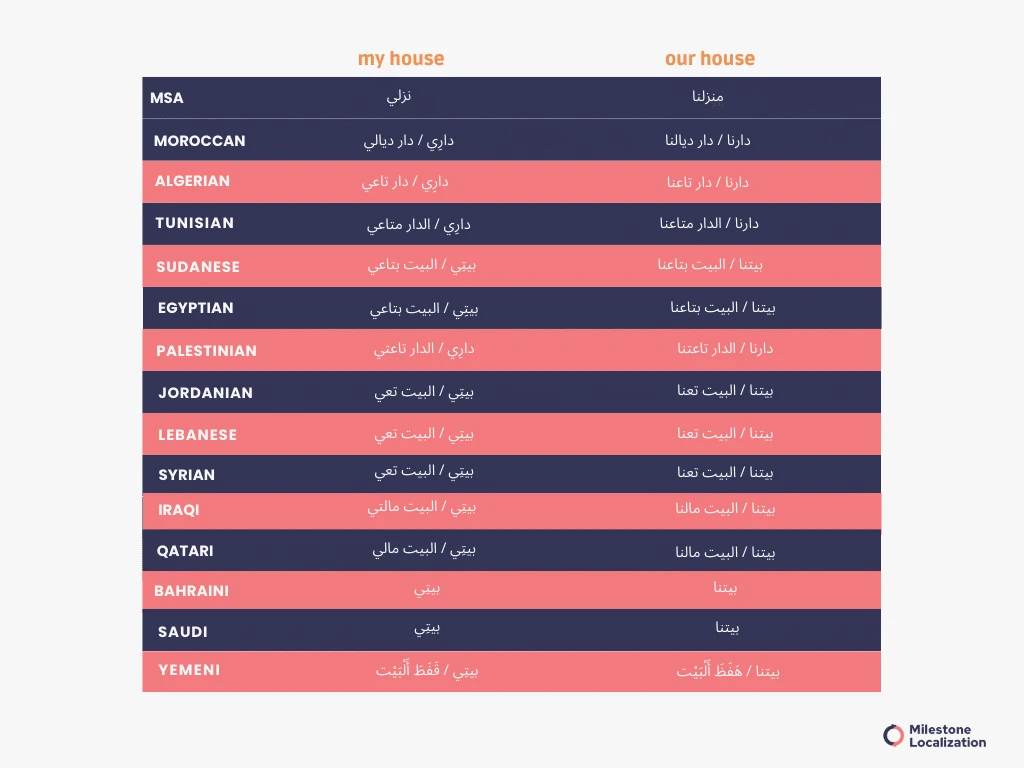Viewport: 1024px width, 768px height.
Task: Select the SYRIAN row label
Action: (186, 475)
